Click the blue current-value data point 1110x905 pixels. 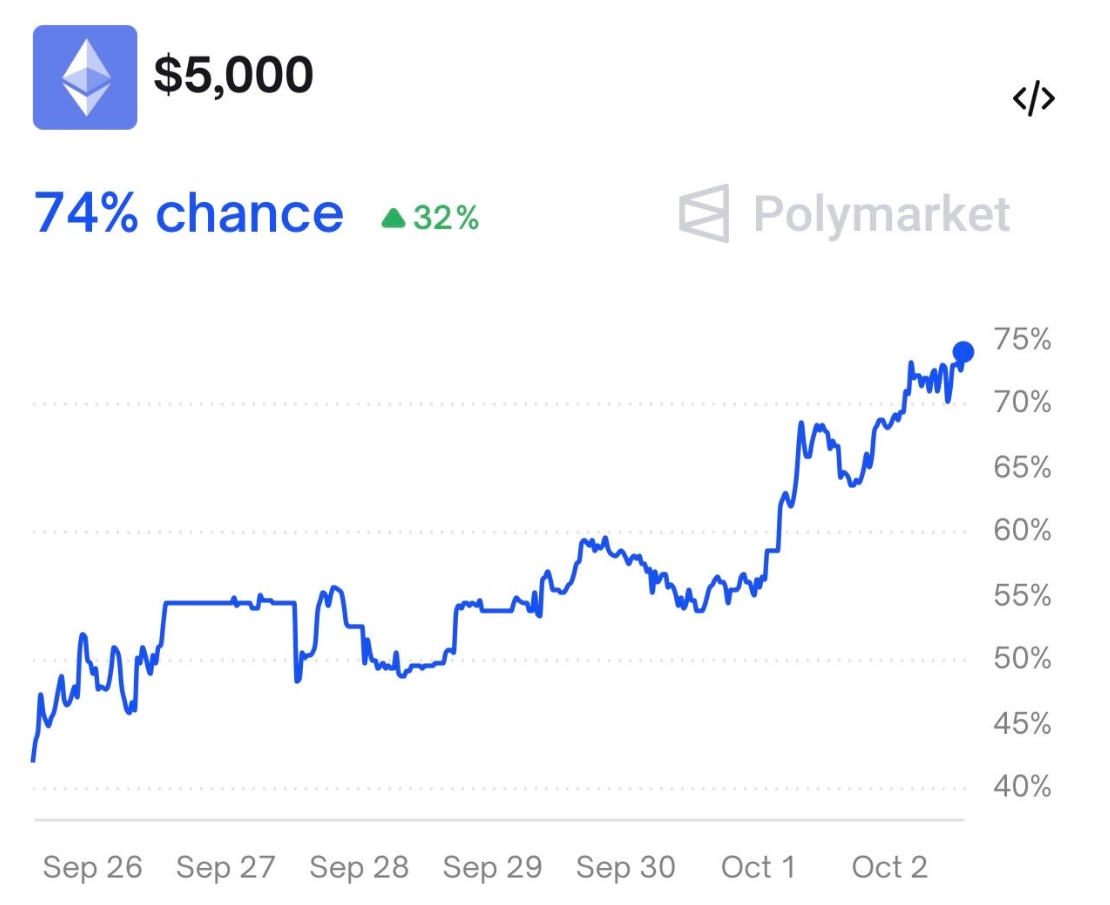coord(963,350)
